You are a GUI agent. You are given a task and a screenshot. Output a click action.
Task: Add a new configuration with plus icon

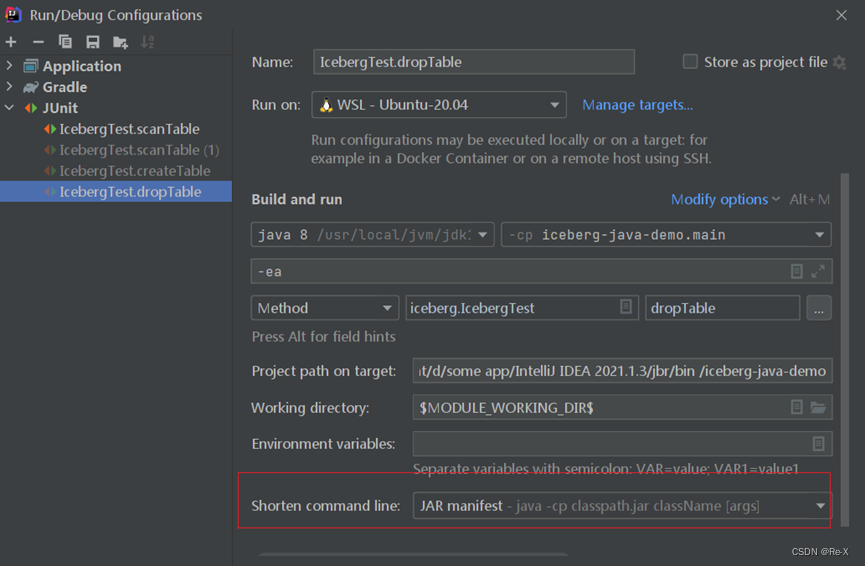point(11,42)
